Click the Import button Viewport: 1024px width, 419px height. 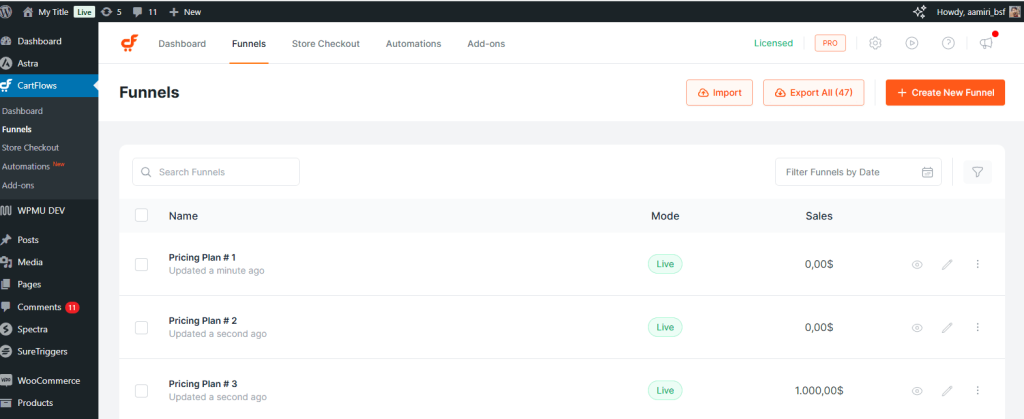(720, 93)
